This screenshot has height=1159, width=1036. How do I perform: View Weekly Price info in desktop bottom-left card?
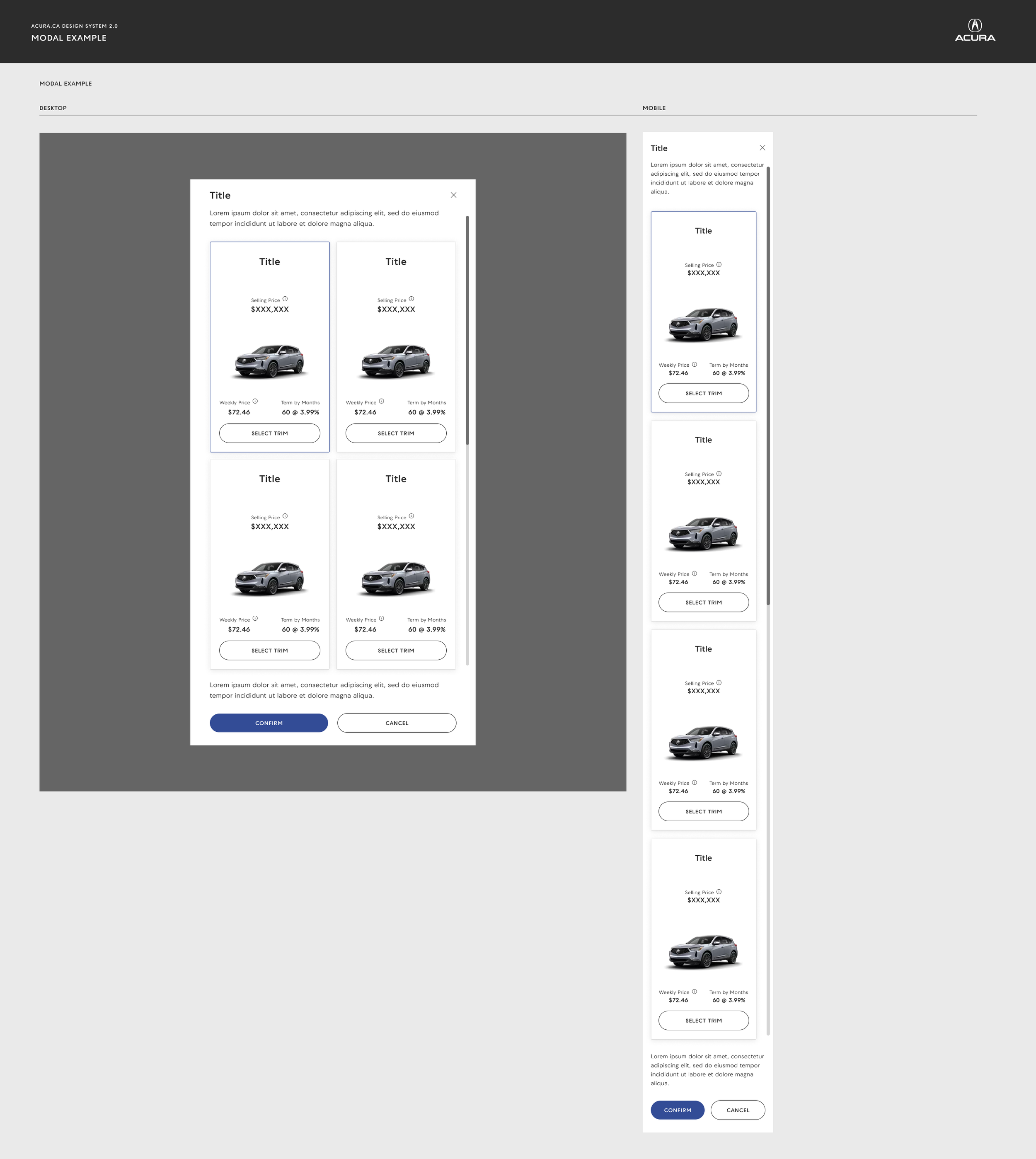(x=255, y=618)
